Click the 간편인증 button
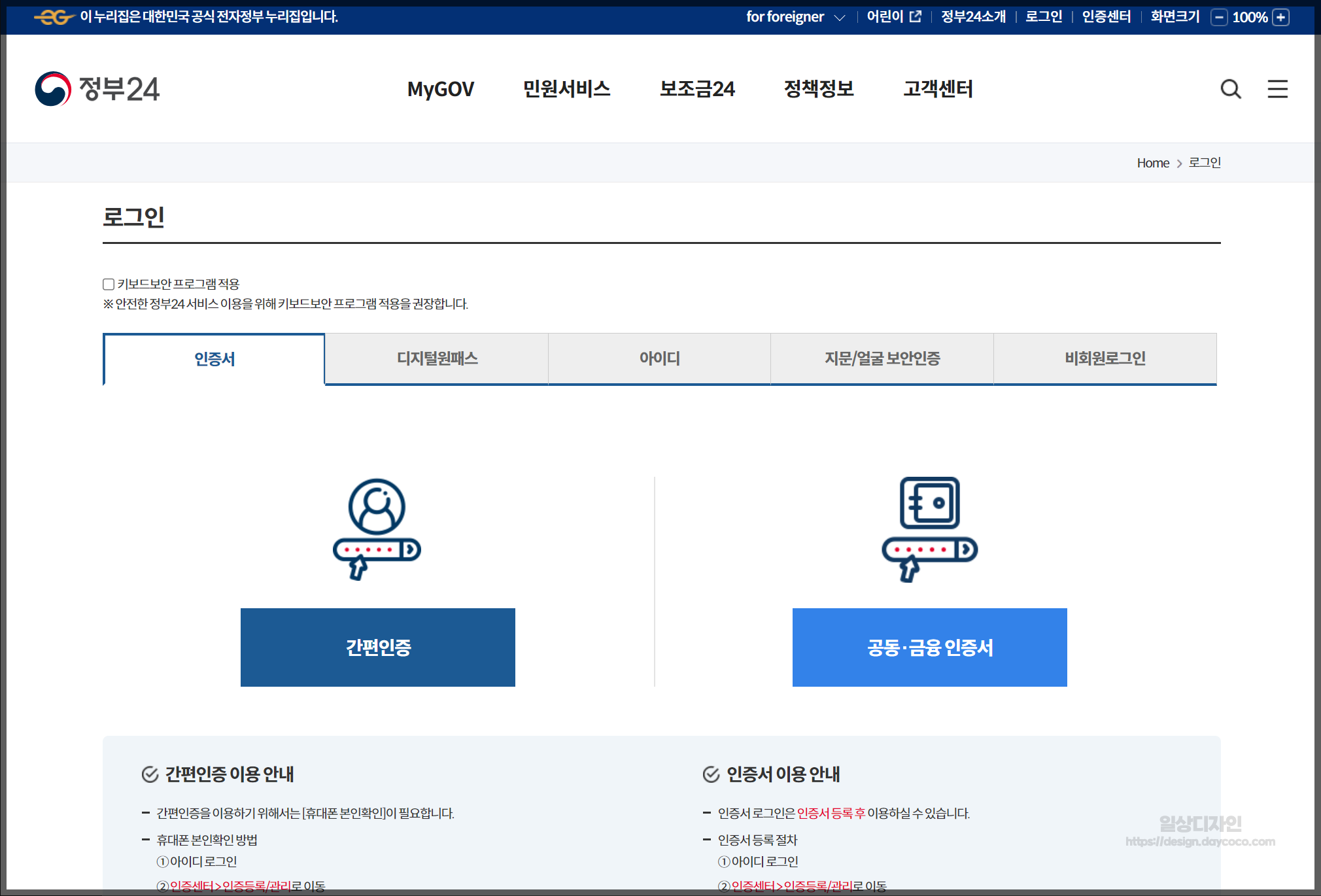Viewport: 1321px width, 896px height. (x=377, y=647)
